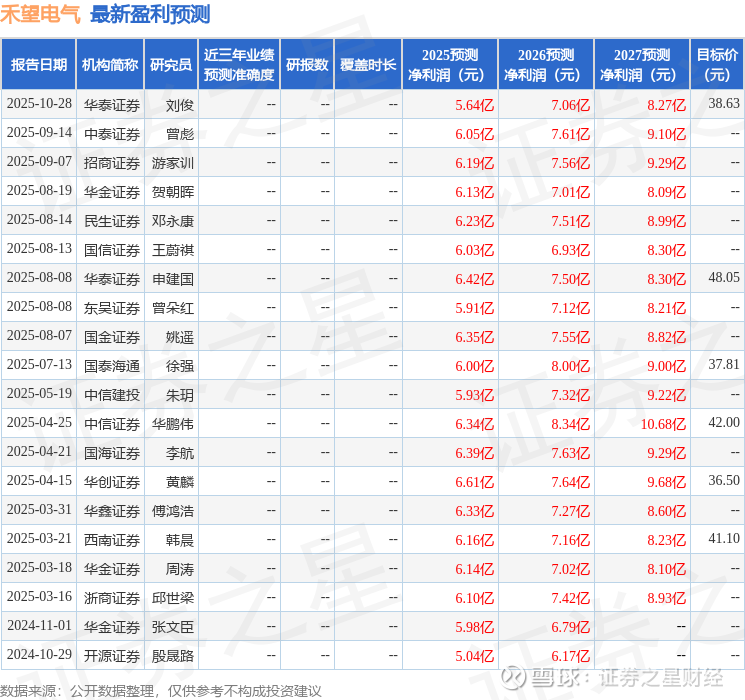This screenshot has height=700, width=745.
Task: Click researcher 刘俊
Action: [x=180, y=105]
